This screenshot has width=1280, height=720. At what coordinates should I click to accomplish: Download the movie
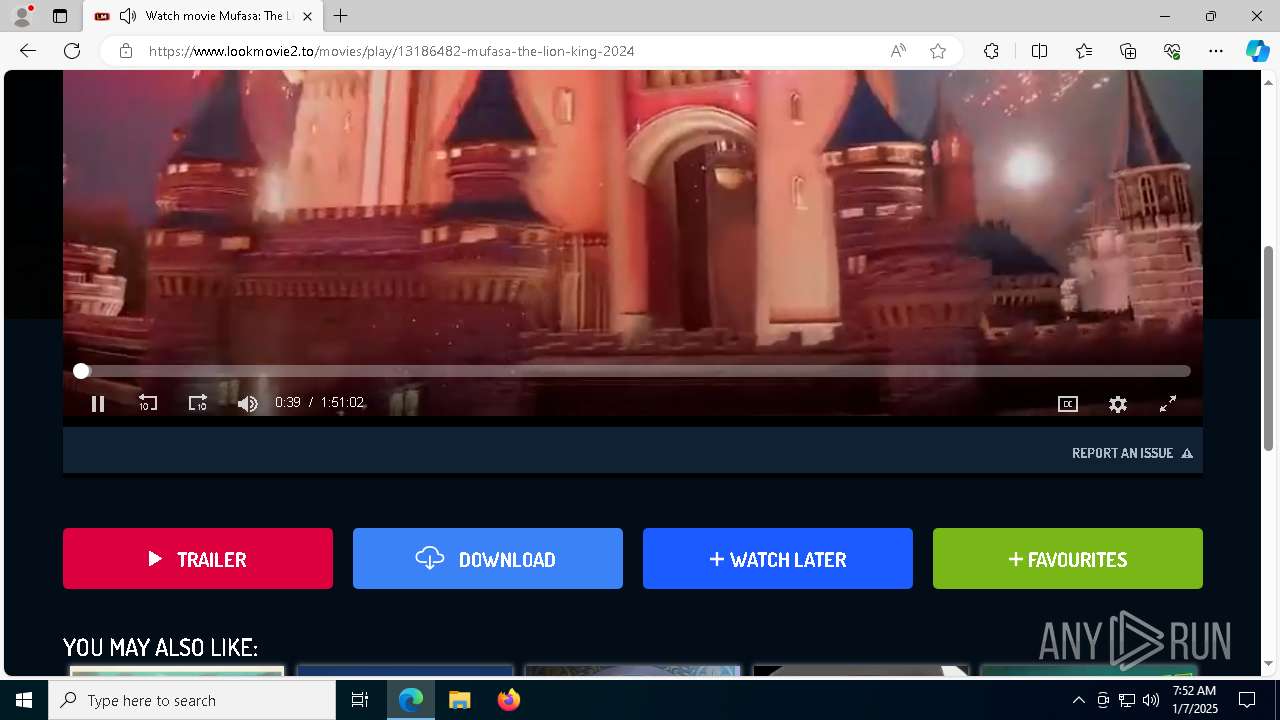coord(488,559)
